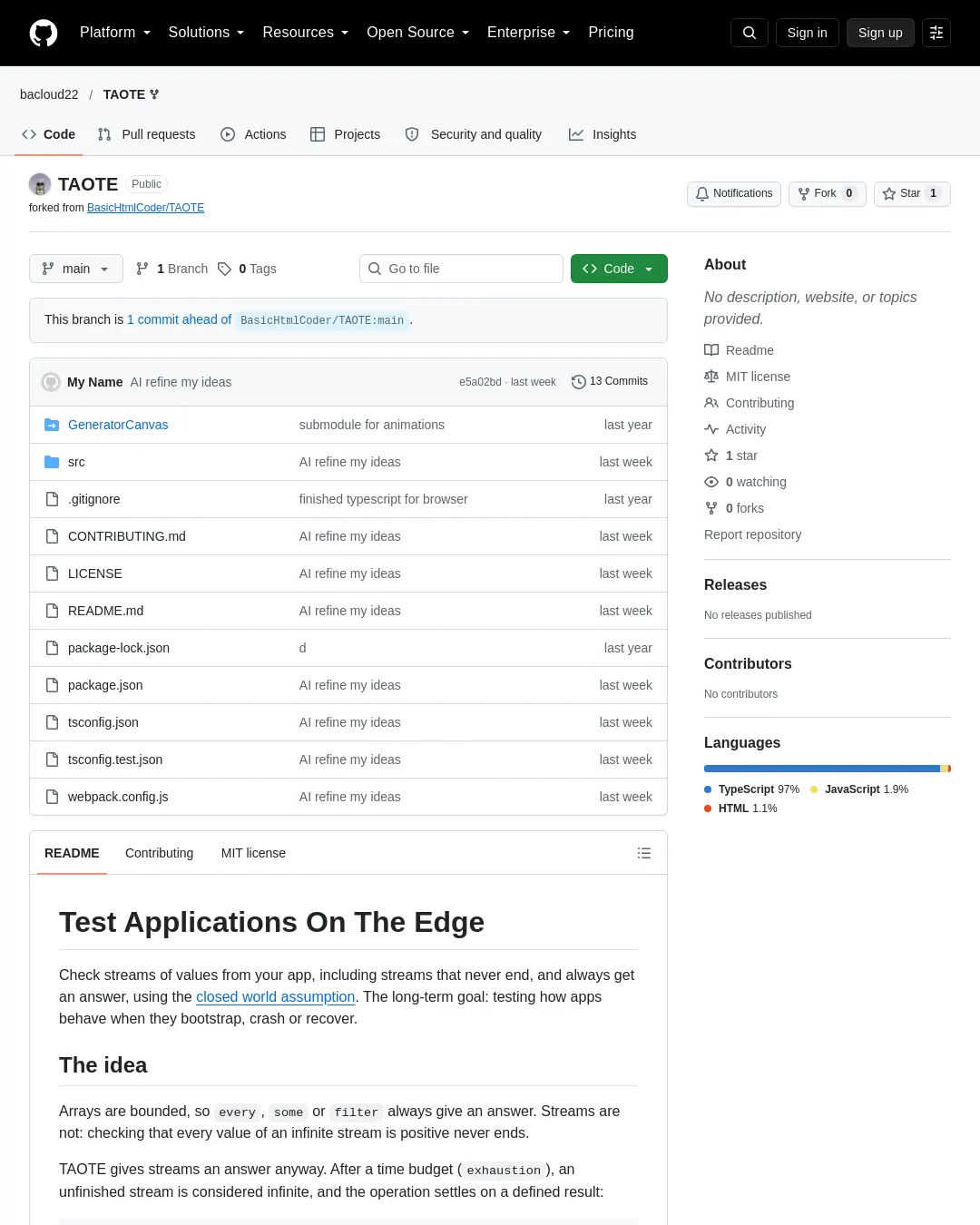Click the pulse icon next to Activity
This screenshot has width=980, height=1225.
click(711, 429)
